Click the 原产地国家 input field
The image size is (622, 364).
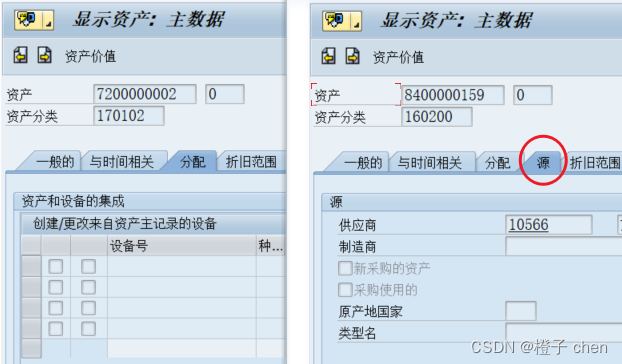(x=521, y=311)
